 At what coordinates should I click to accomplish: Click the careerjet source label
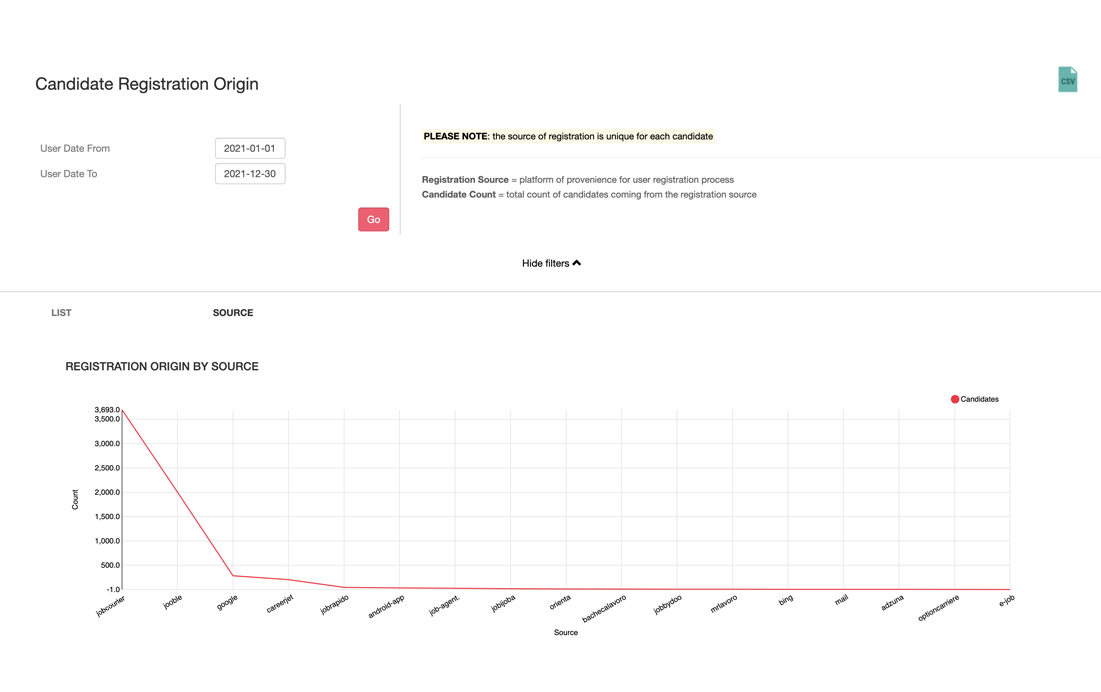280,604
